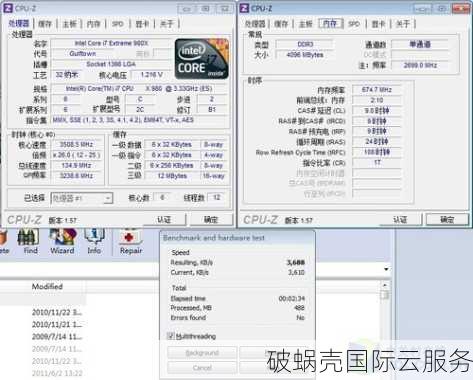This screenshot has width=473, height=380.
Task: Switch to 显卡 tab in left CPU-Z window
Action: (142, 24)
